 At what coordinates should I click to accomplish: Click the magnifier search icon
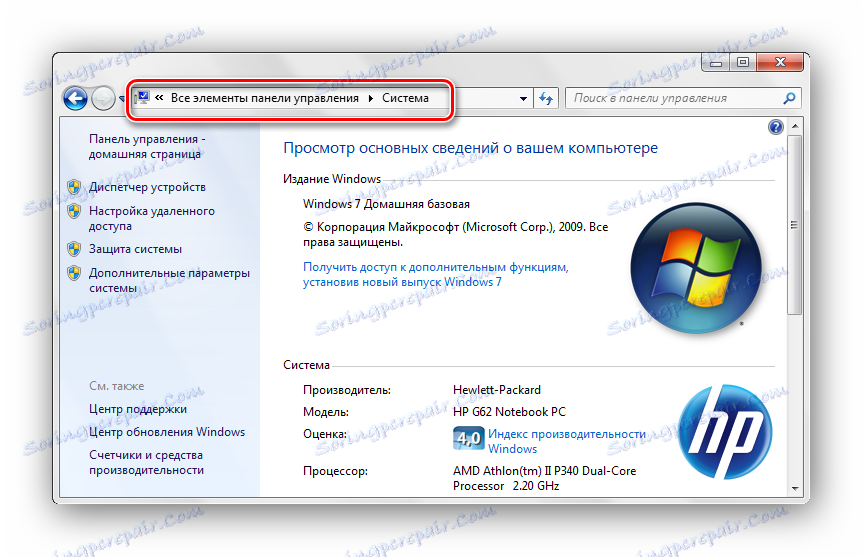(x=789, y=99)
